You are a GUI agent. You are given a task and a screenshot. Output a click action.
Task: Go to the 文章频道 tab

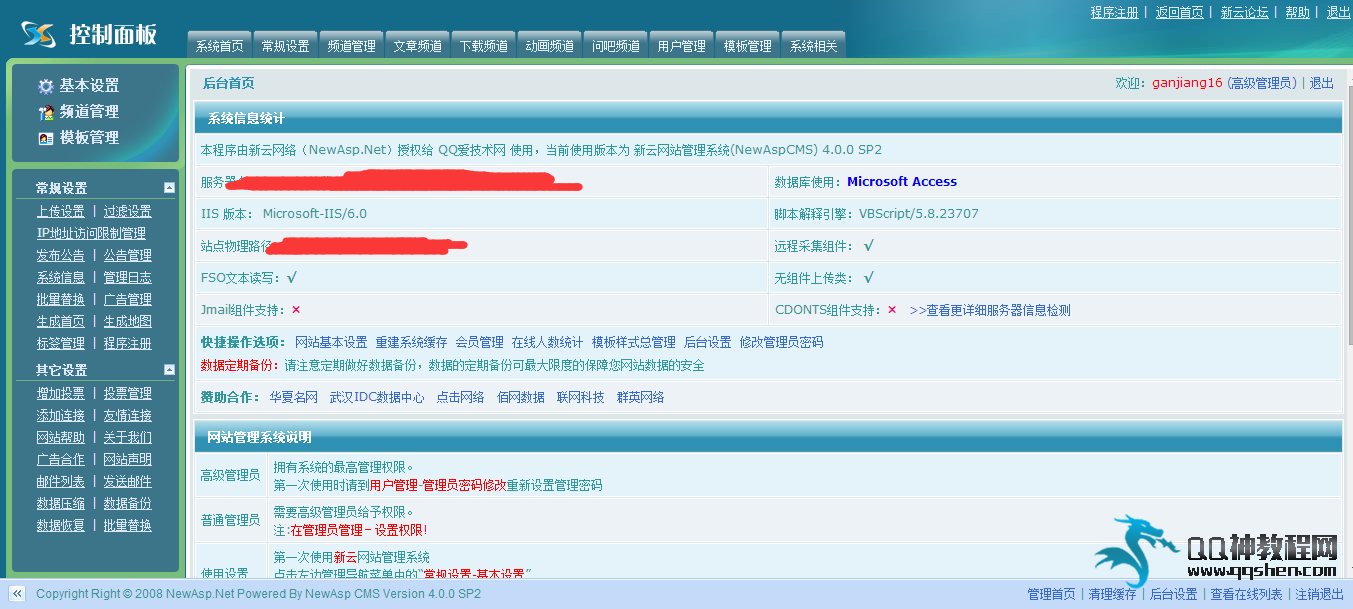click(x=418, y=45)
